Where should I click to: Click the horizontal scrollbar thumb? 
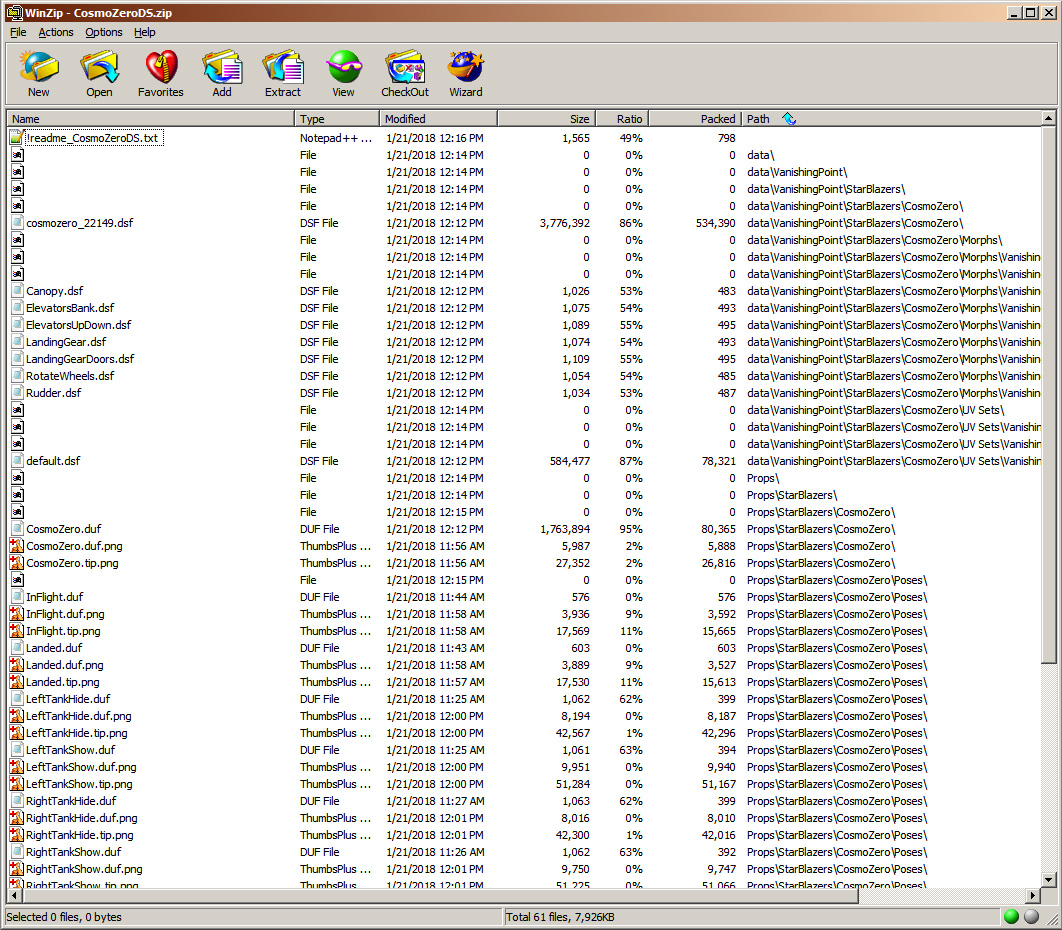point(440,895)
